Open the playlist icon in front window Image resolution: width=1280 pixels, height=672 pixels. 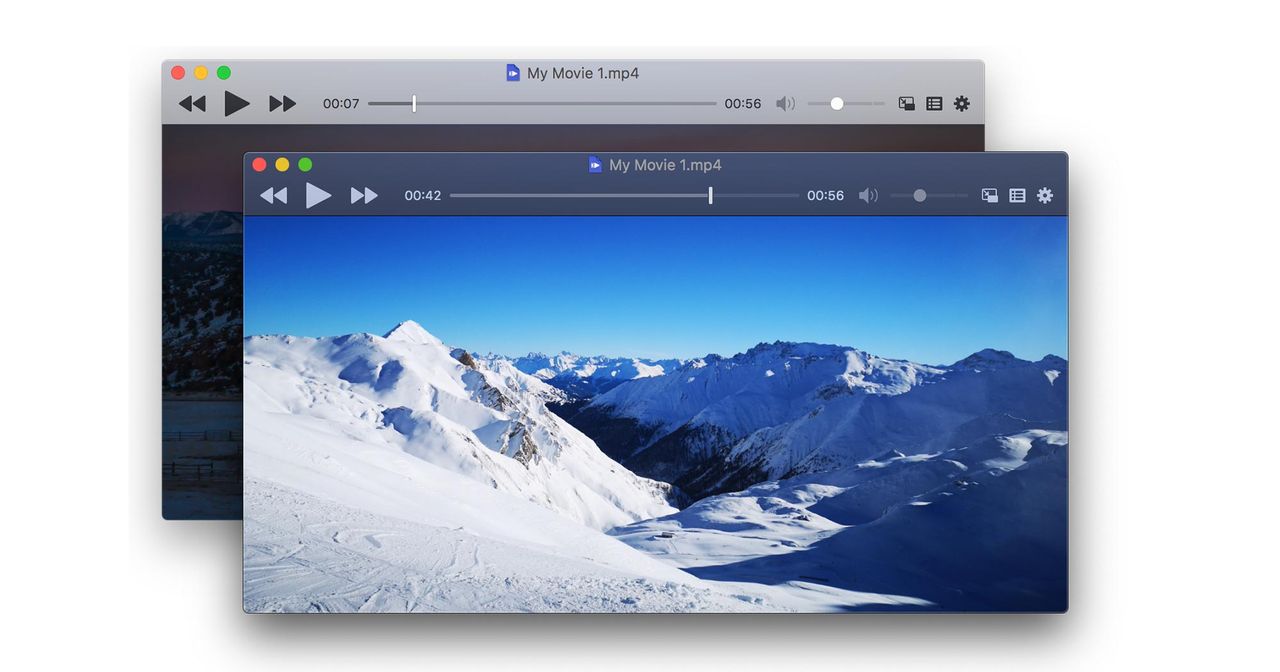point(1017,196)
